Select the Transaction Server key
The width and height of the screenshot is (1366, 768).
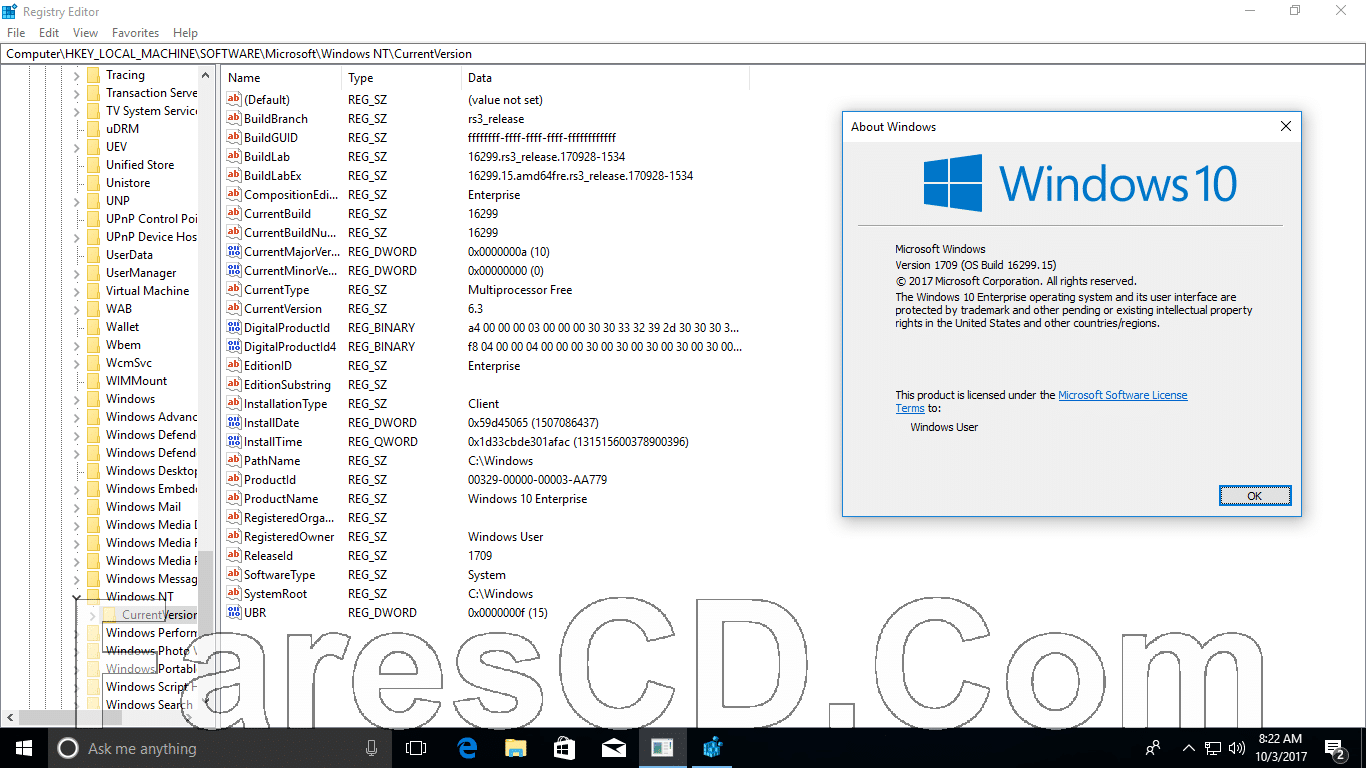[x=152, y=93]
